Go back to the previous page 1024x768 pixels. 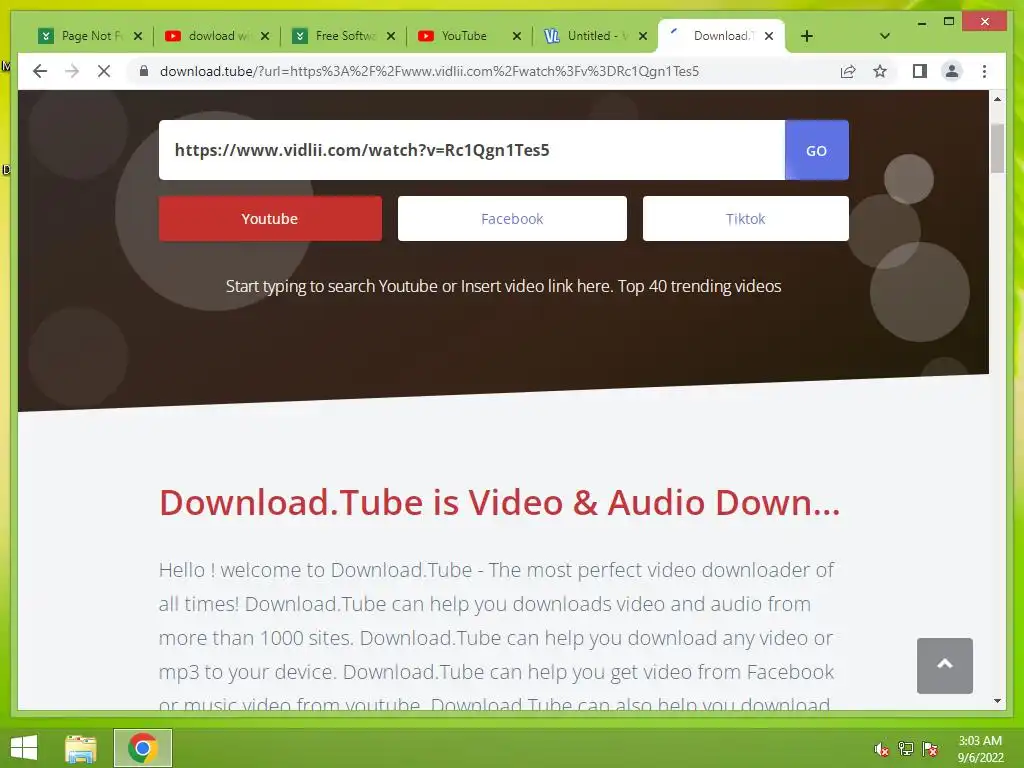[x=40, y=71]
